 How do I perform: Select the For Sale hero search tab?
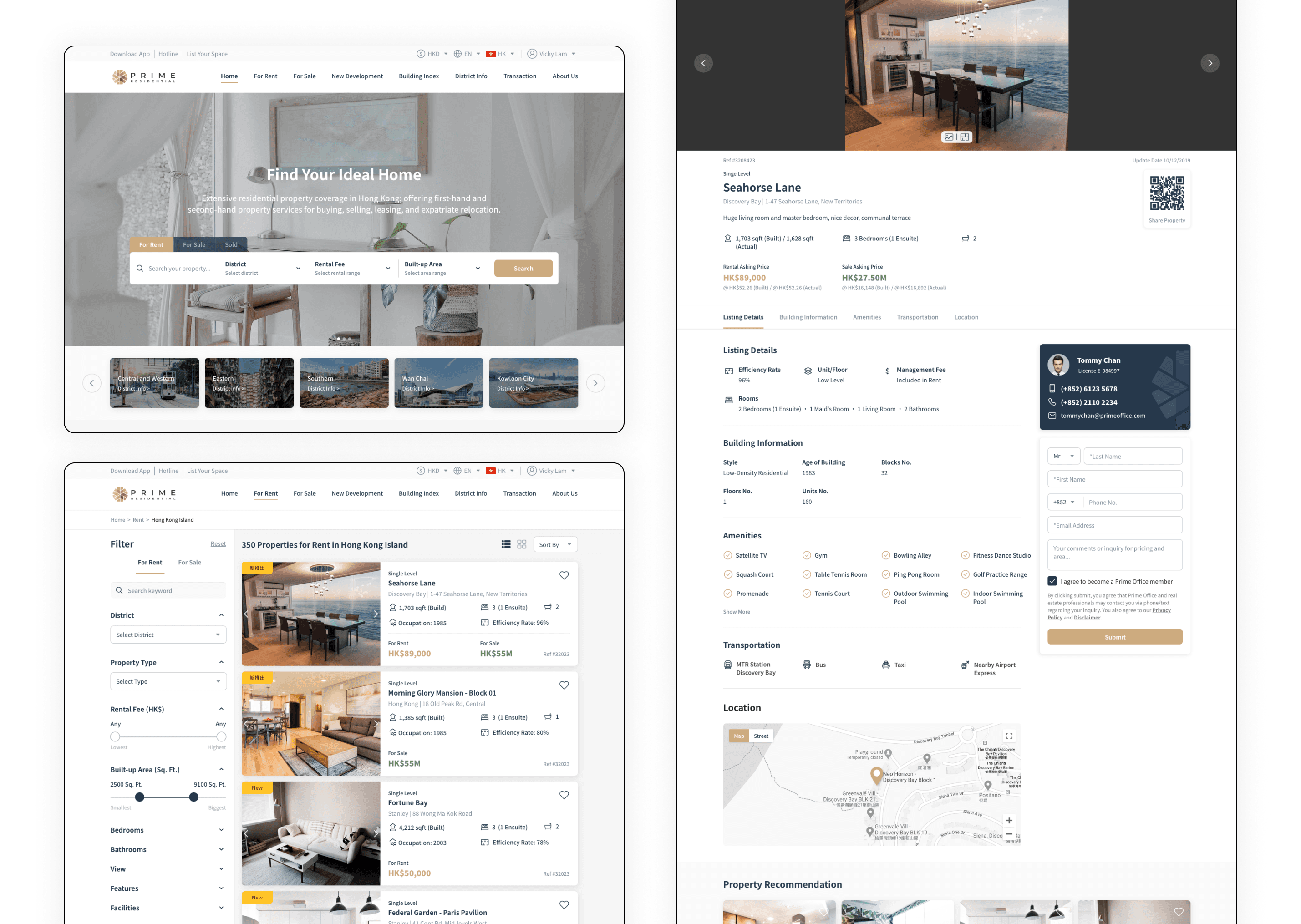tap(194, 245)
